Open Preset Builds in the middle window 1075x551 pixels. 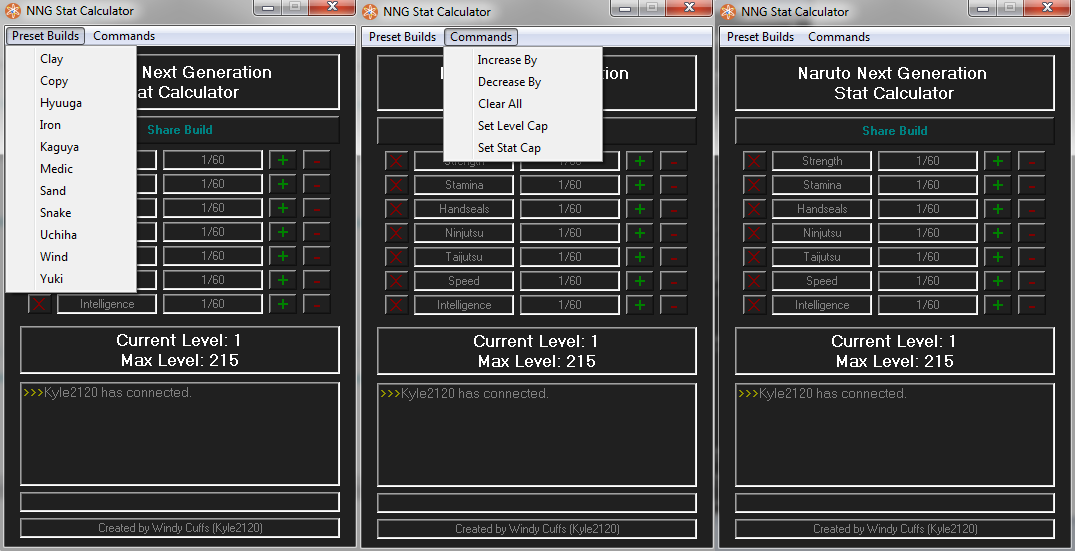pos(402,37)
